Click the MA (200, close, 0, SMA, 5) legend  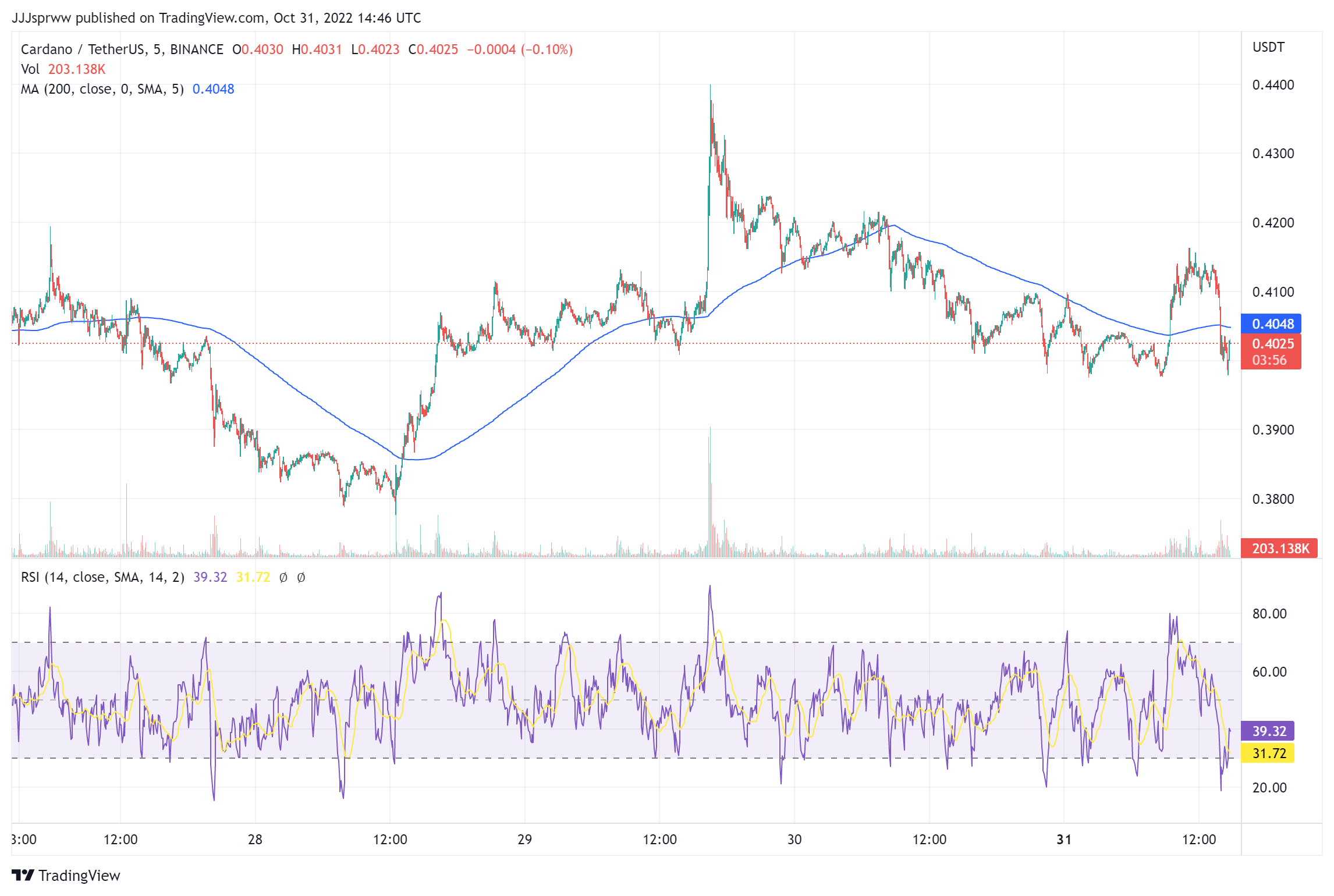click(x=102, y=89)
